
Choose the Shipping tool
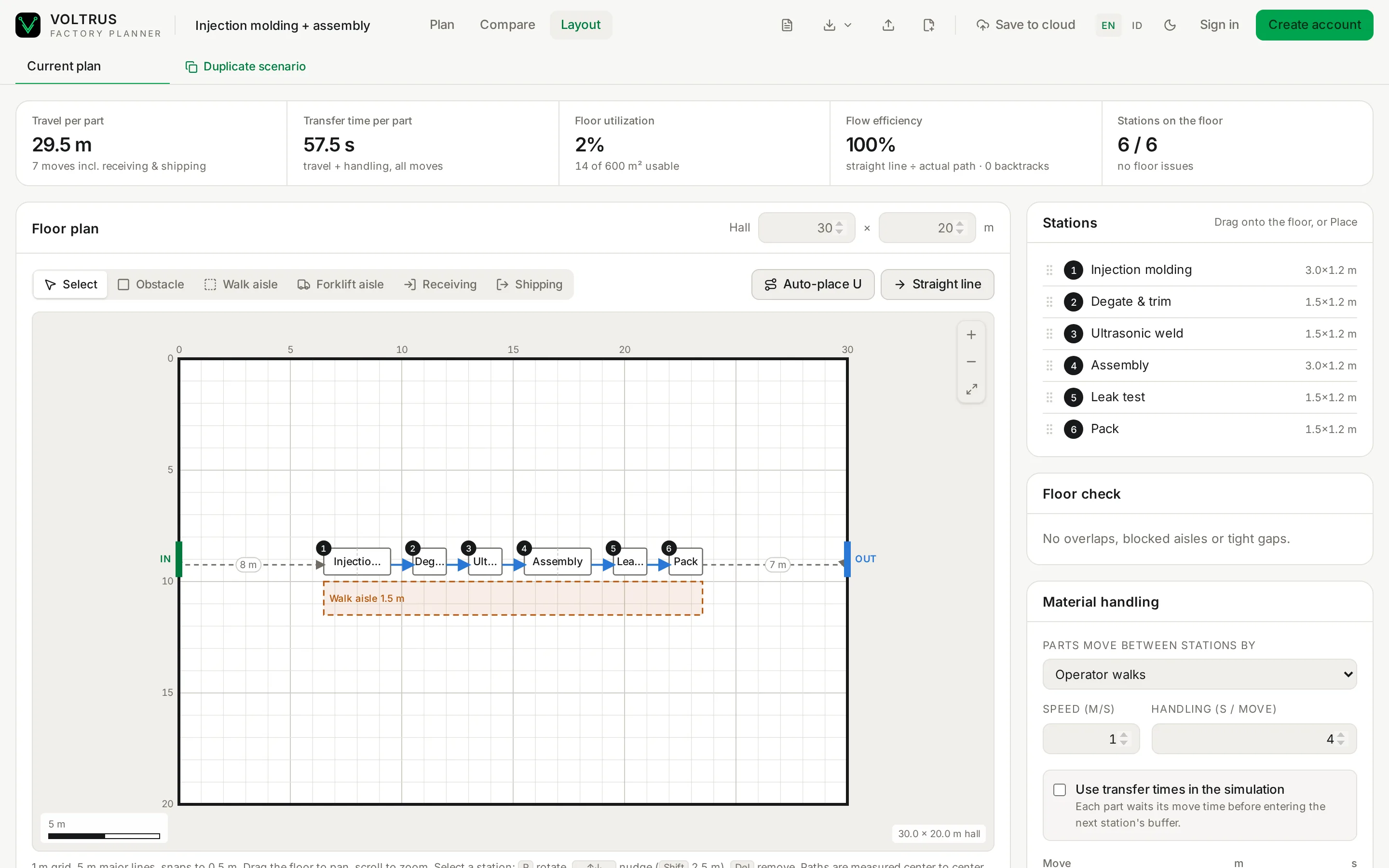(529, 285)
